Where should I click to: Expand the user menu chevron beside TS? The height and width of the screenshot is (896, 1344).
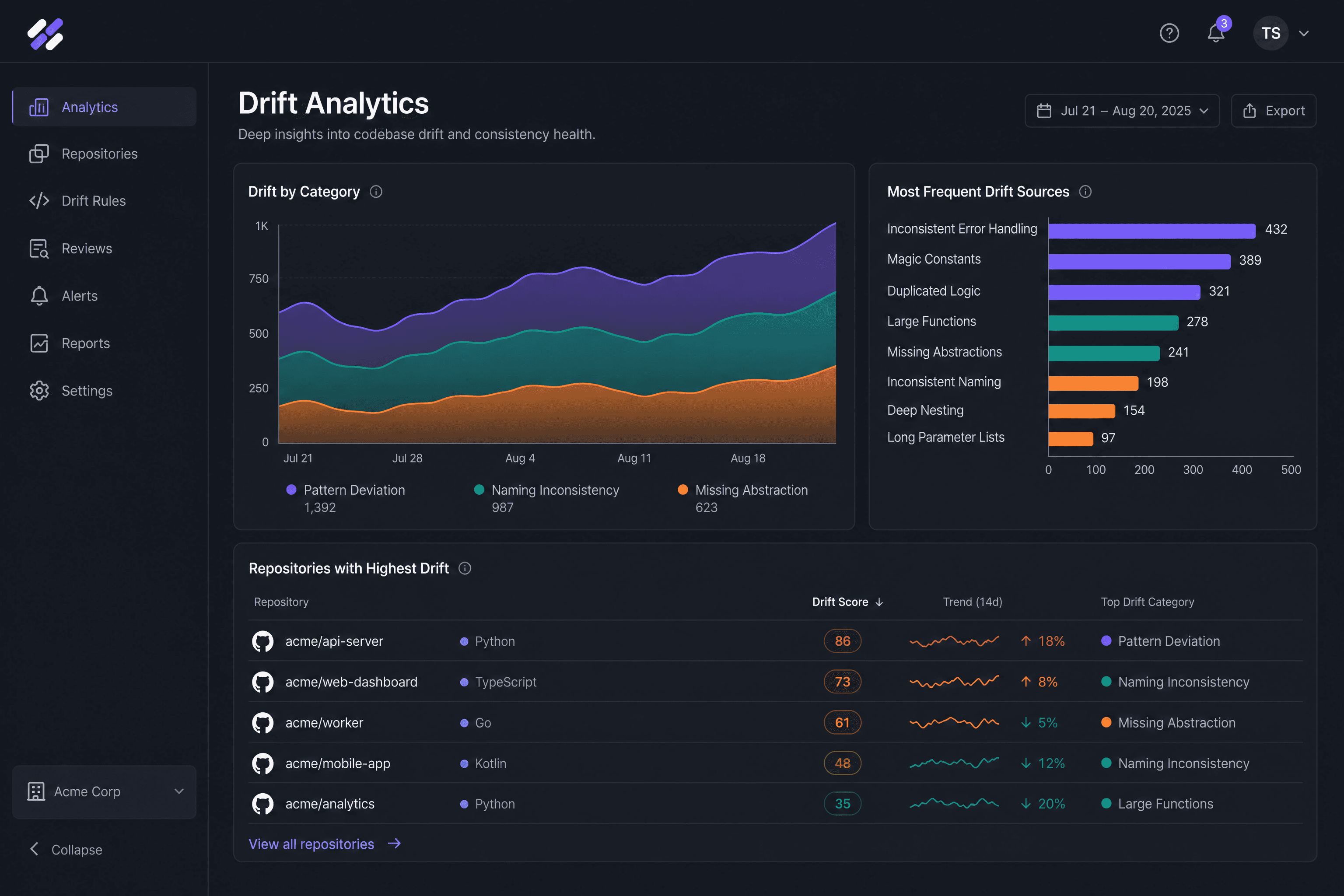[1303, 33]
